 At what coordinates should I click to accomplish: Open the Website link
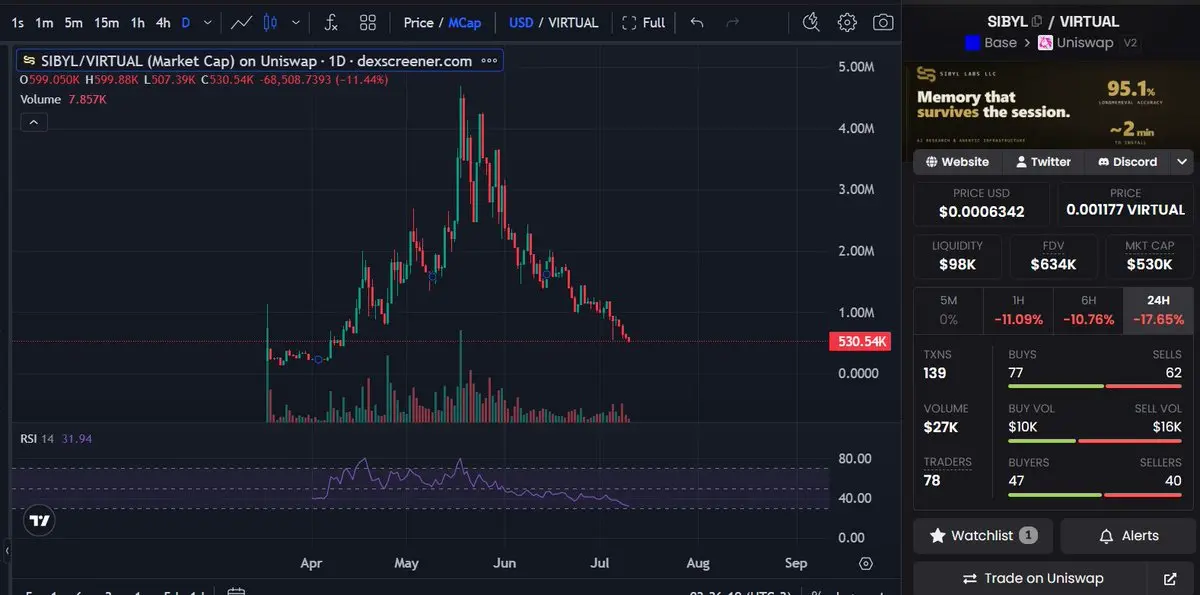(x=957, y=161)
